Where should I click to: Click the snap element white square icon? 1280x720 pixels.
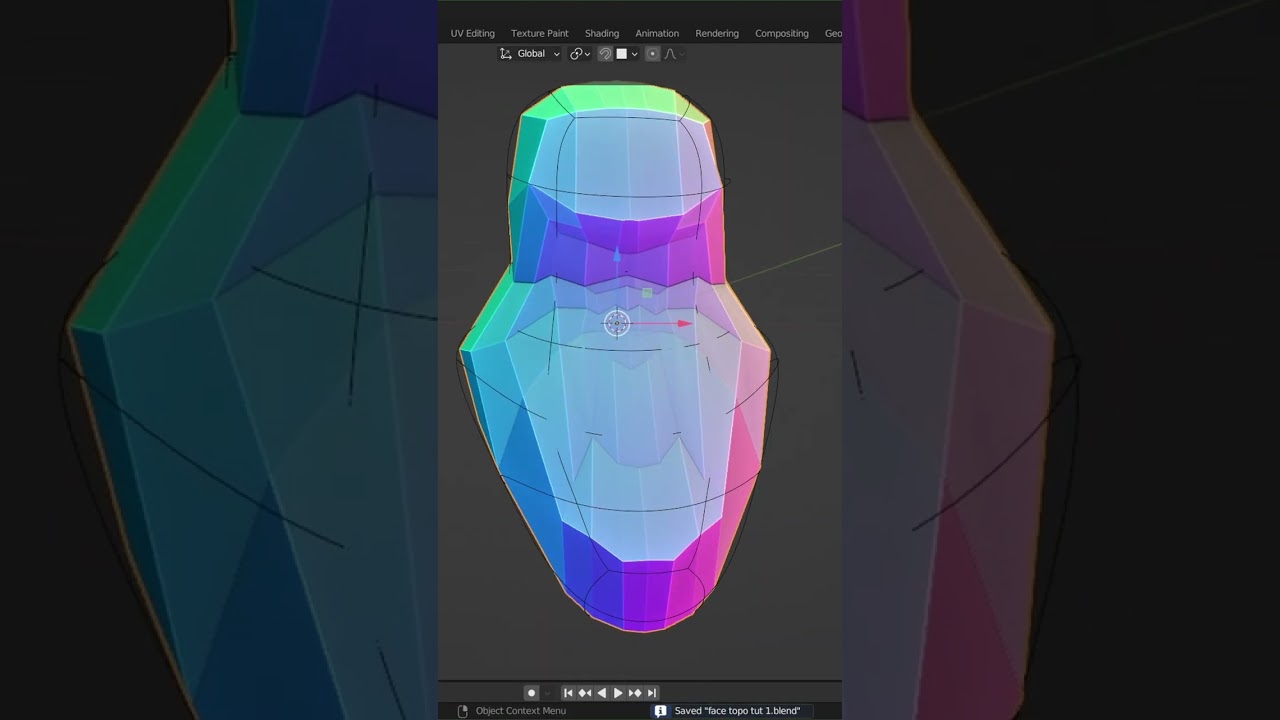(x=621, y=54)
